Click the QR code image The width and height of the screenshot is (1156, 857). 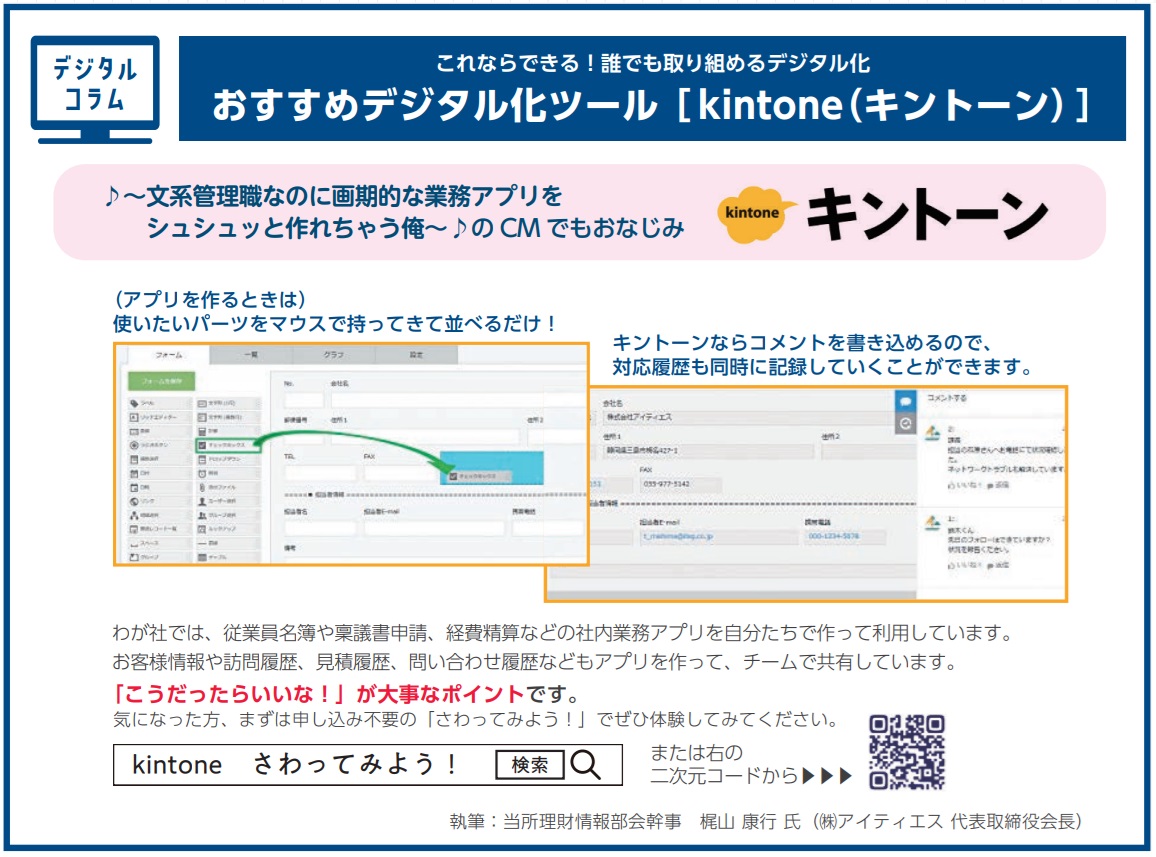coord(907,752)
